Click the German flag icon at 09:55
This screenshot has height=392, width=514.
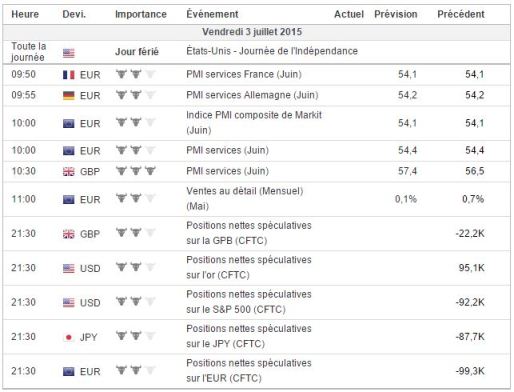69,96
